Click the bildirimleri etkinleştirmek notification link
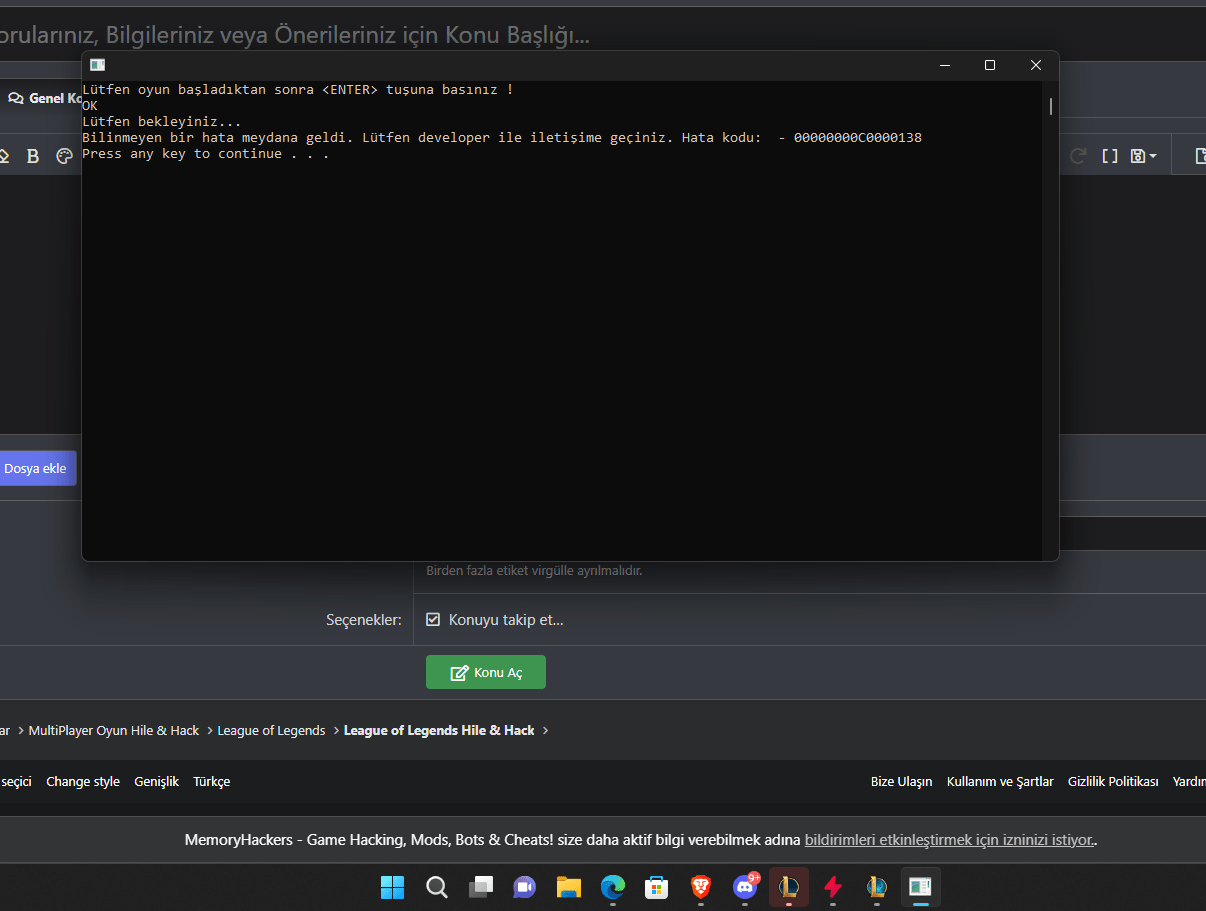 [x=950, y=840]
